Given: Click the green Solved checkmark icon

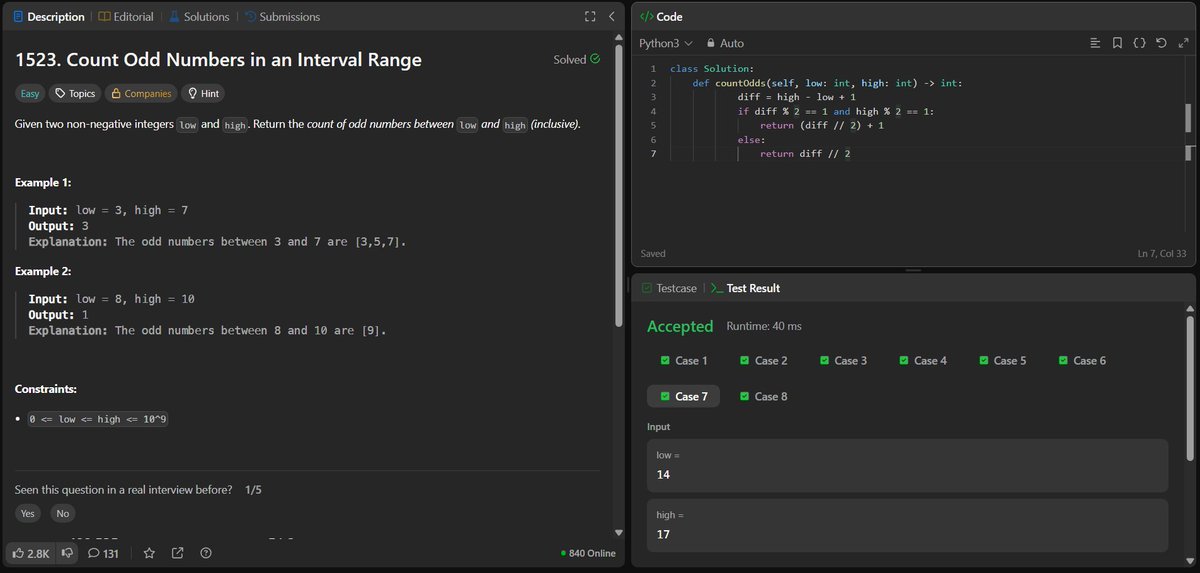Looking at the screenshot, I should tap(596, 59).
